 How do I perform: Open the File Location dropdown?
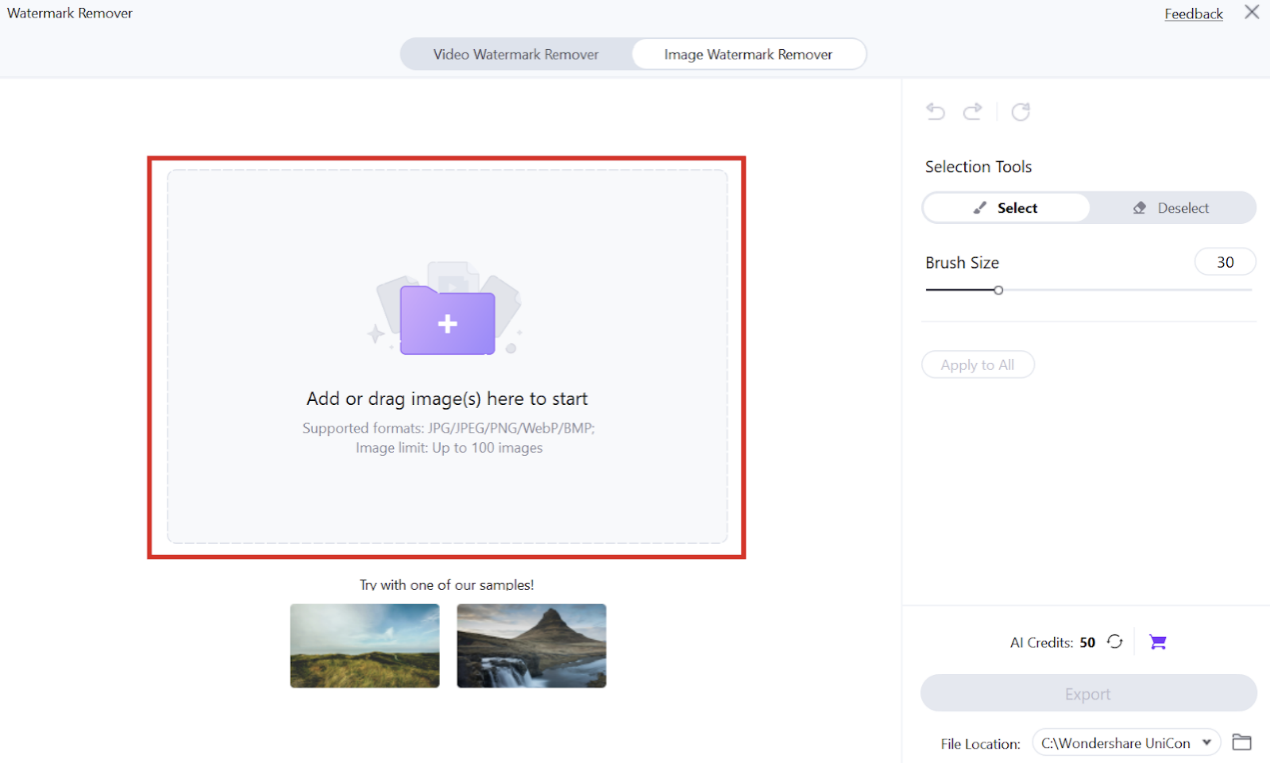coord(1126,743)
